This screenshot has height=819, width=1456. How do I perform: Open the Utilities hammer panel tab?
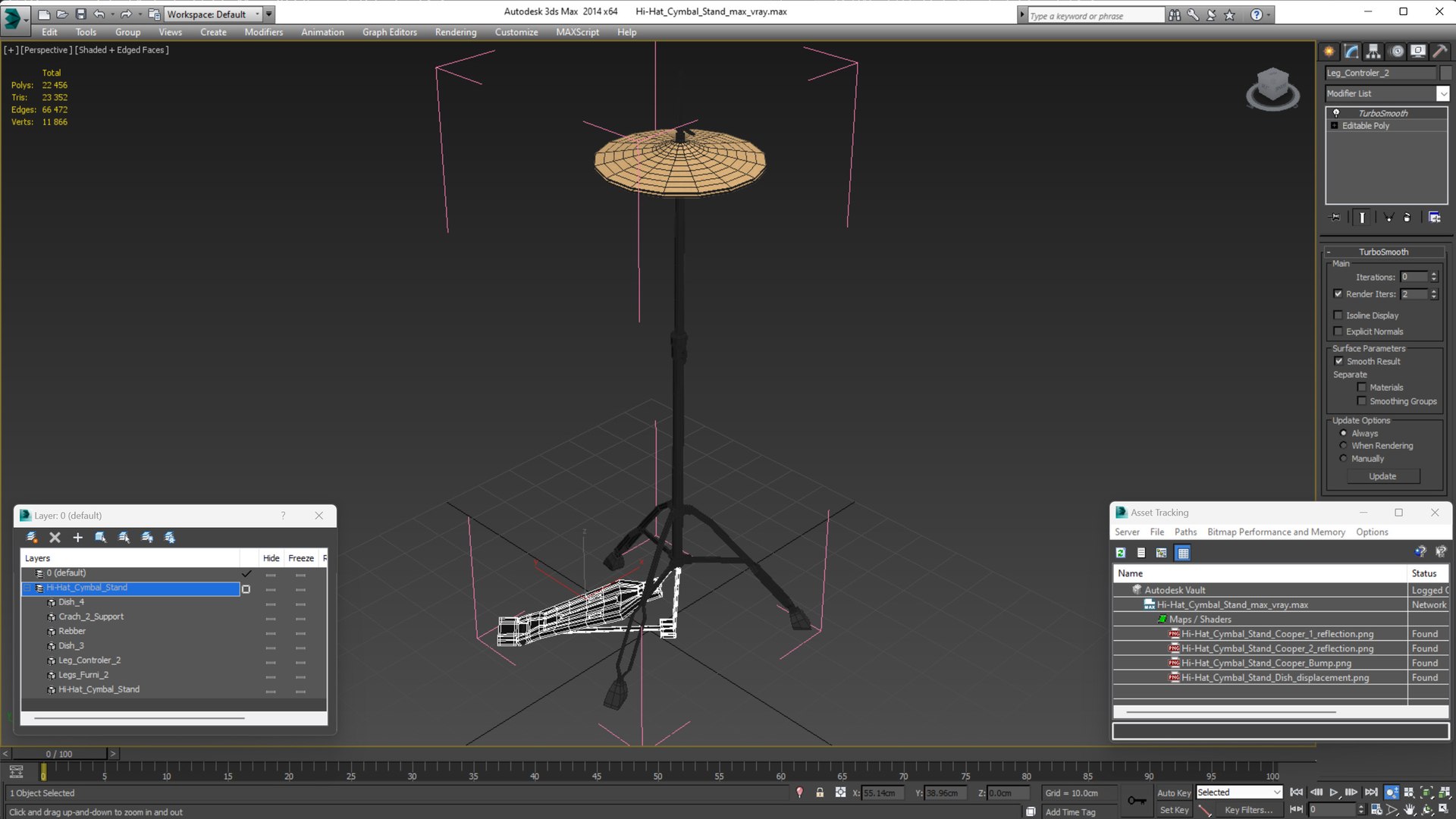[x=1440, y=51]
